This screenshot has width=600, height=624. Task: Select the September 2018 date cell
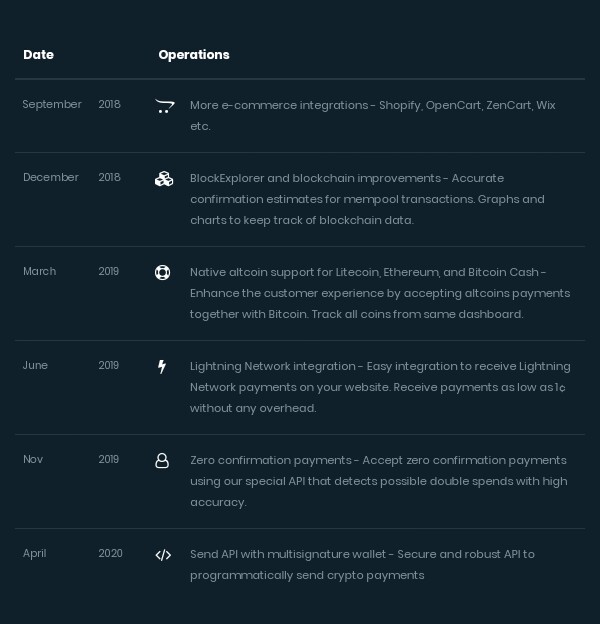point(52,105)
